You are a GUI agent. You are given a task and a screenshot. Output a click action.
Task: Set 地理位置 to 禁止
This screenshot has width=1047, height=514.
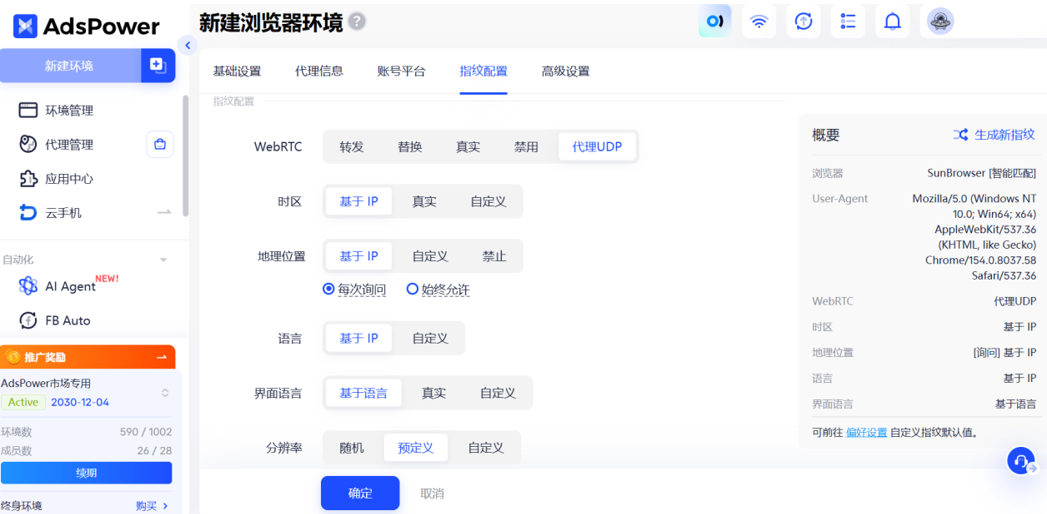[494, 256]
